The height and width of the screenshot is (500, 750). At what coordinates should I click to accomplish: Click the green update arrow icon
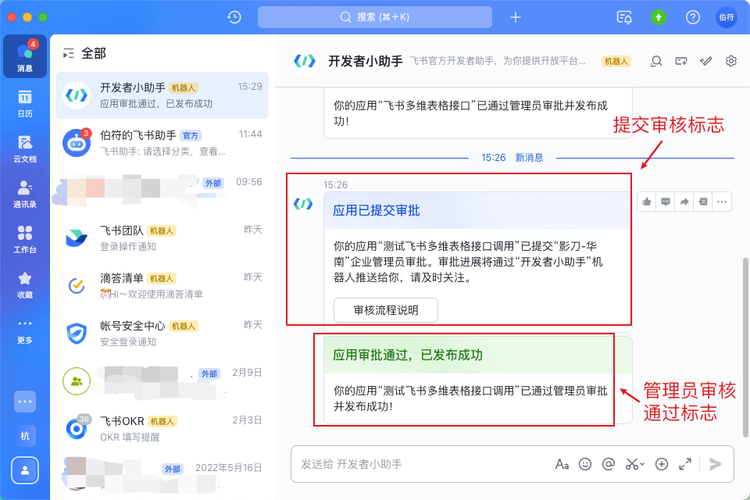coord(659,18)
